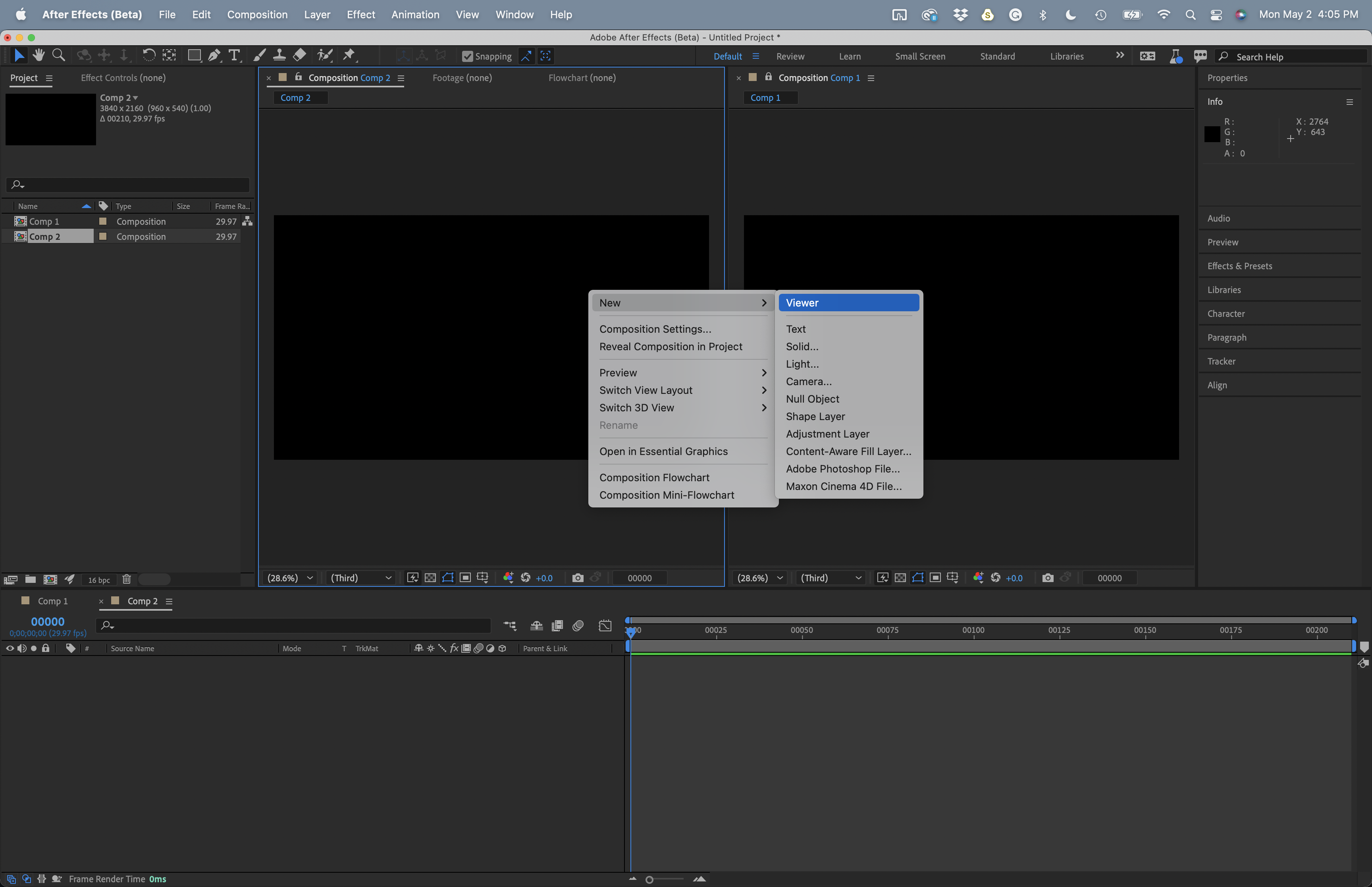The image size is (1372, 887).
Task: Disable the Snapping checkbox
Action: (468, 56)
